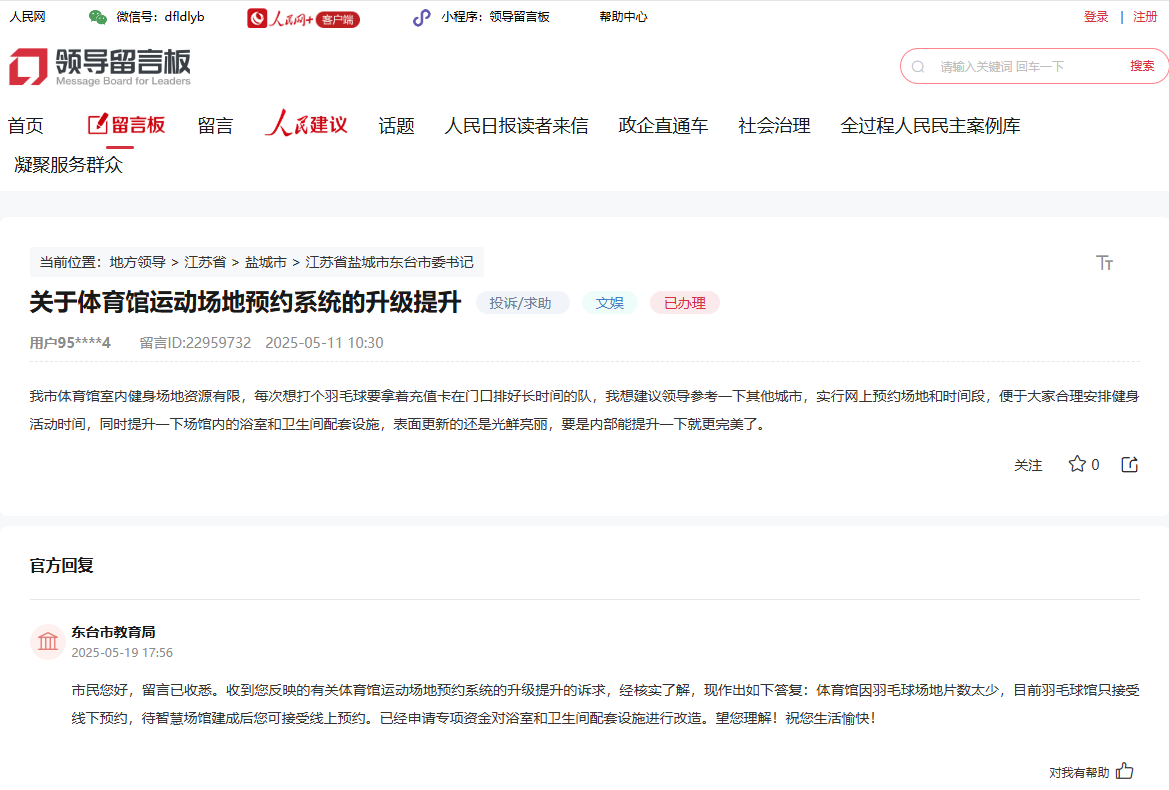Click the search magnifier icon
Image resolution: width=1169 pixels, height=790 pixels.
pos(917,66)
